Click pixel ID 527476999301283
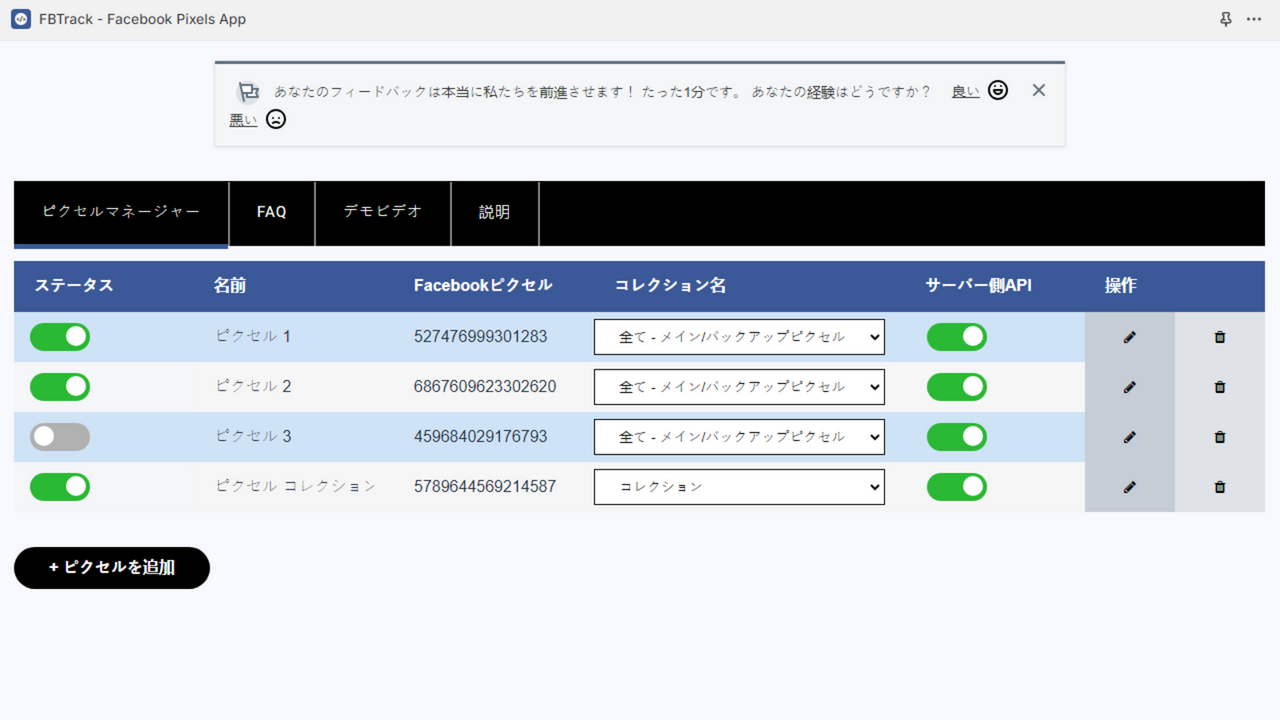This screenshot has width=1280, height=720. click(x=480, y=337)
